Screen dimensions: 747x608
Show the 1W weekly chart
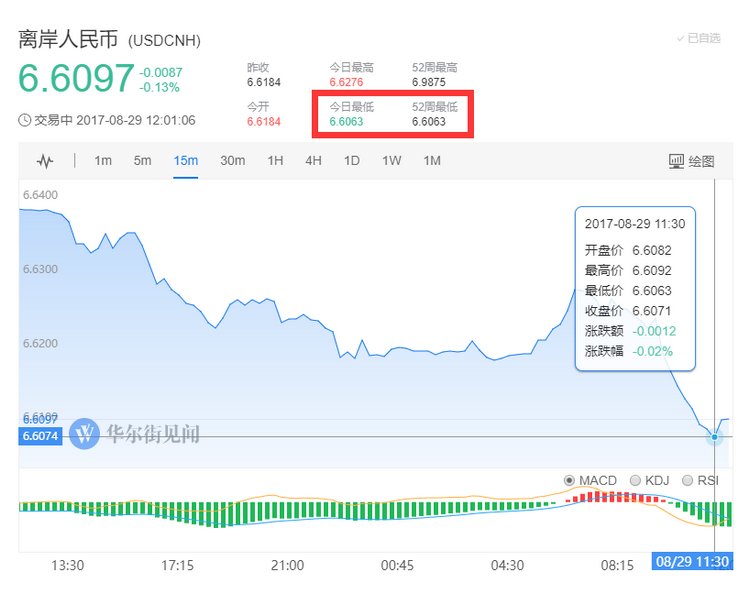391,161
